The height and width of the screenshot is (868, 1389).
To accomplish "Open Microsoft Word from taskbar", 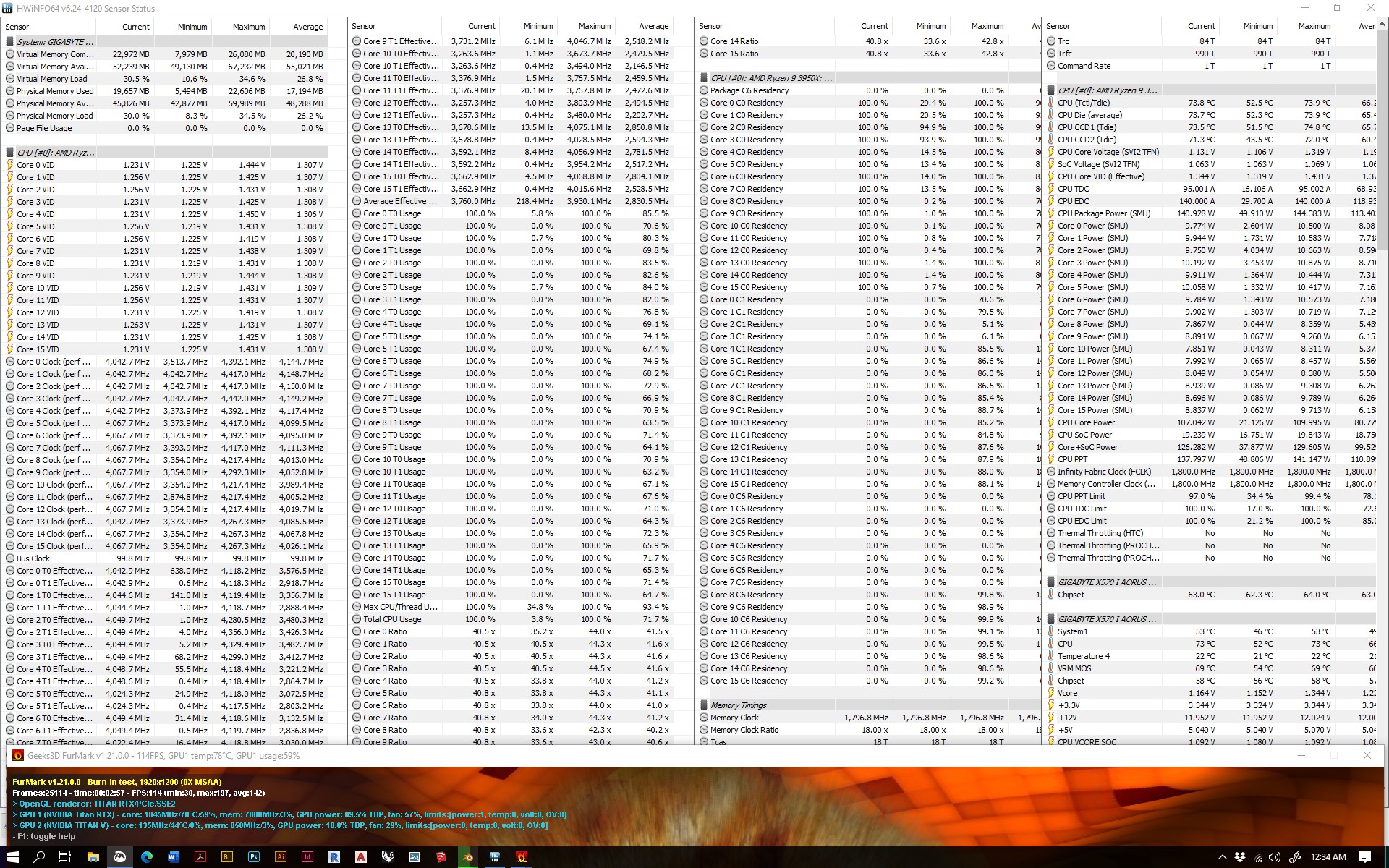I will click(x=173, y=857).
